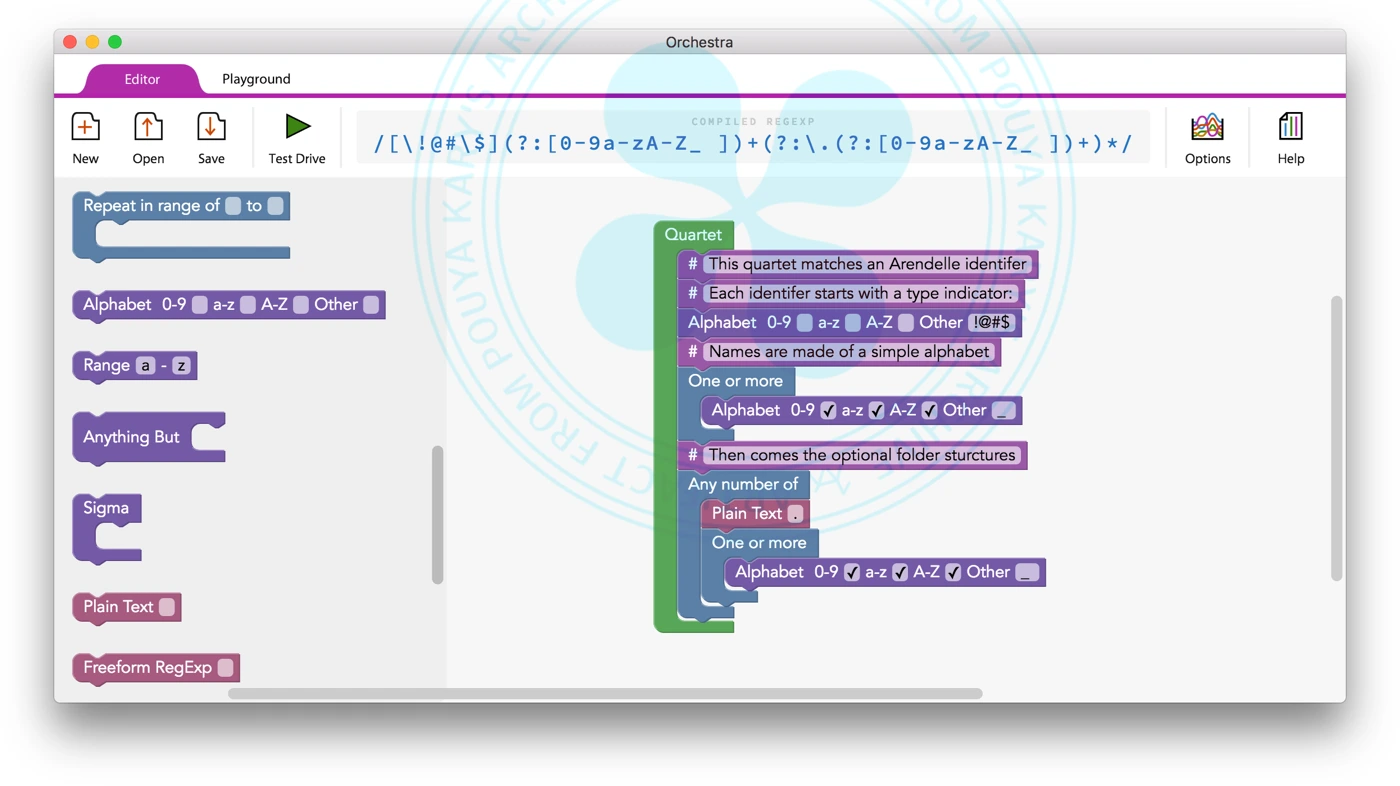Screen dimensions: 1400x786
Task: Click the New file icon
Action: [85, 128]
